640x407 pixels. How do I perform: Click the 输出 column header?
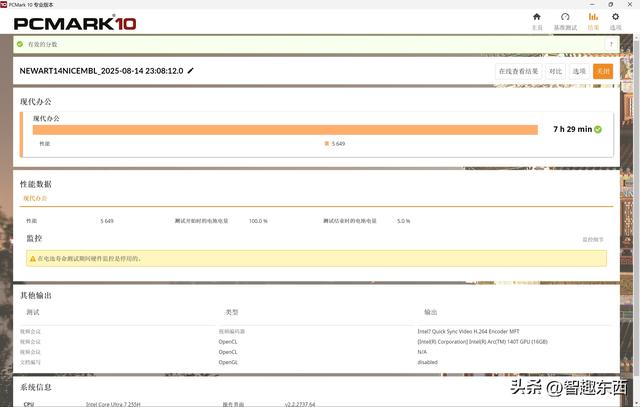[431, 312]
